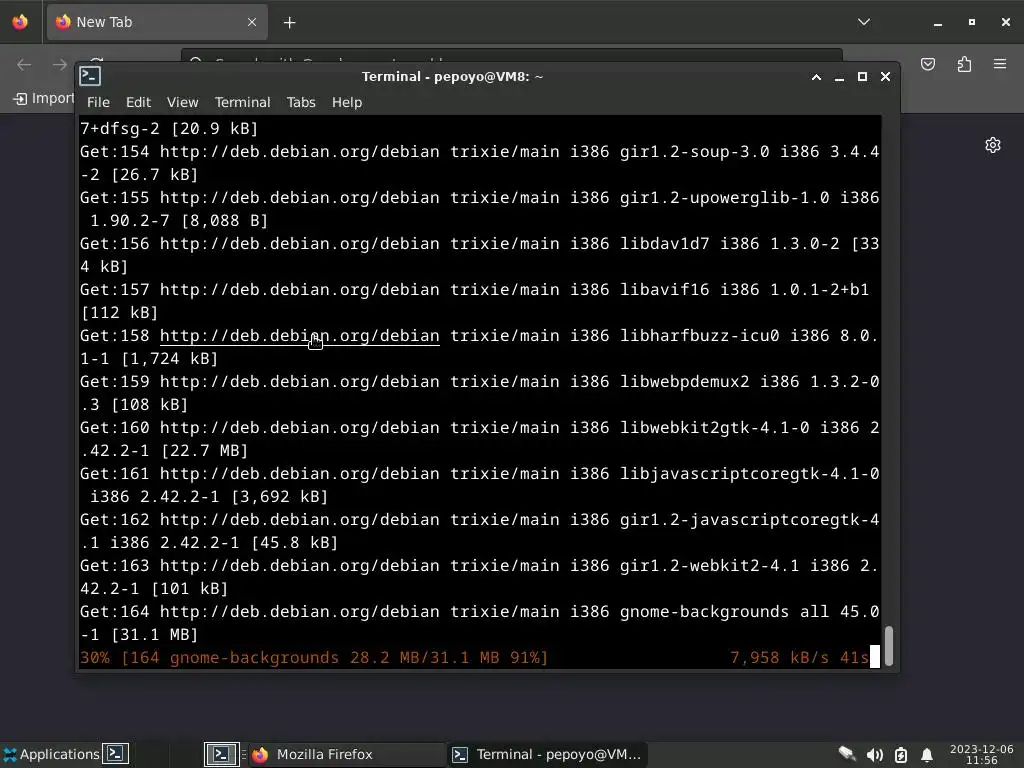
Task: Click the terminal vertical scrollbar handle
Action: (x=888, y=645)
